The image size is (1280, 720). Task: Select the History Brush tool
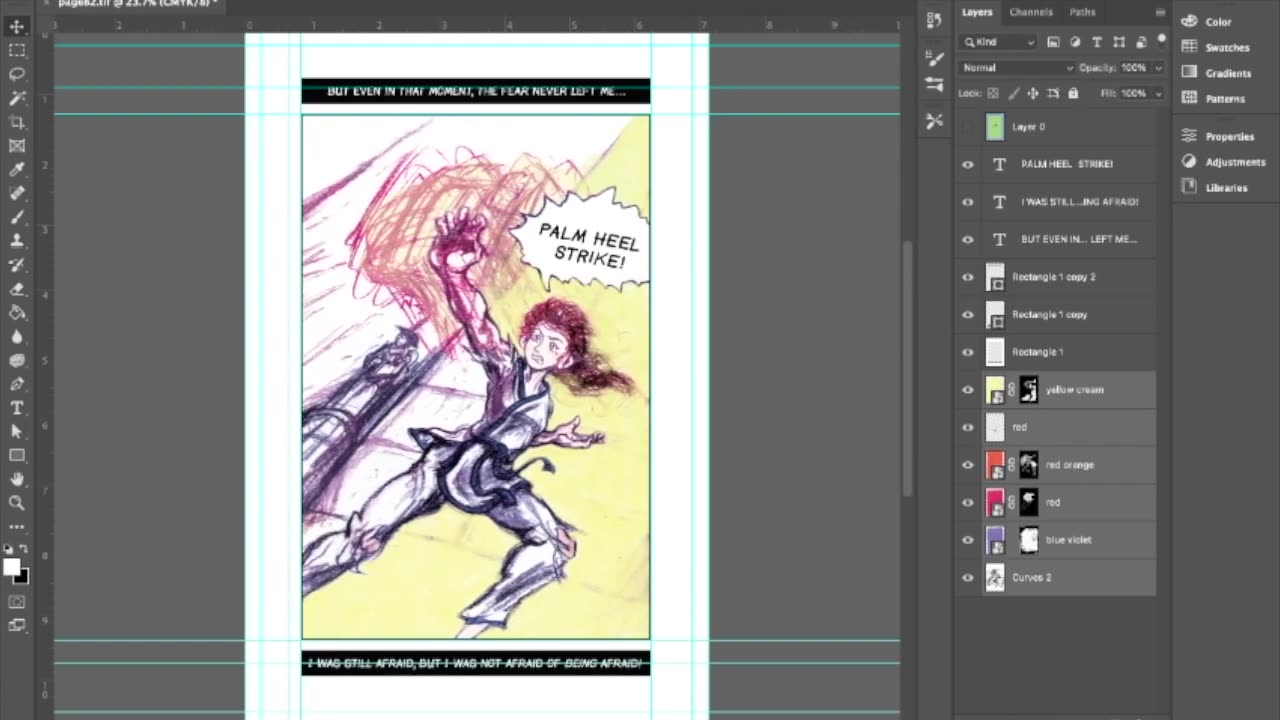17,265
